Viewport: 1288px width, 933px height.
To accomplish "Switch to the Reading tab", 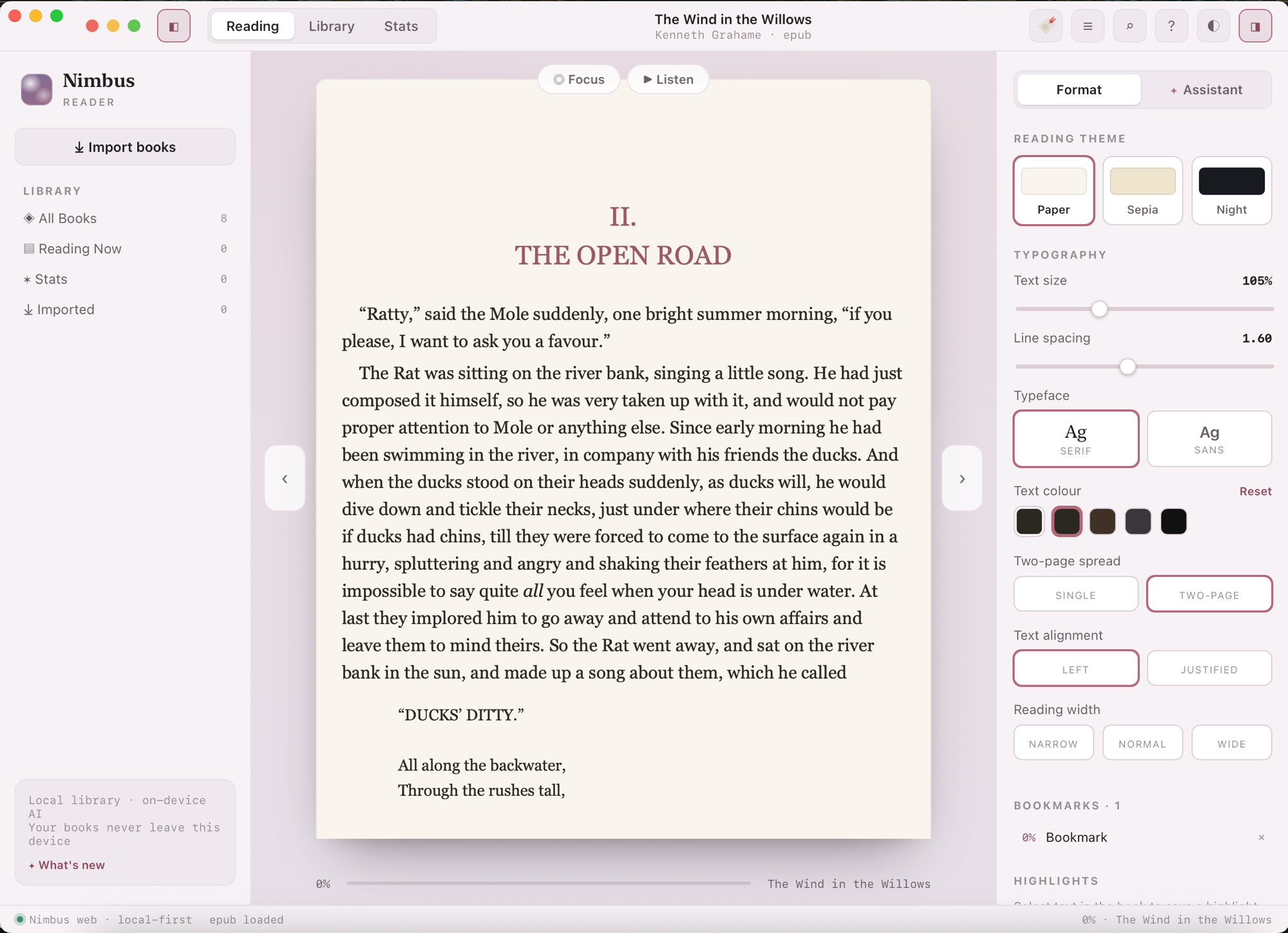I will pos(252,26).
